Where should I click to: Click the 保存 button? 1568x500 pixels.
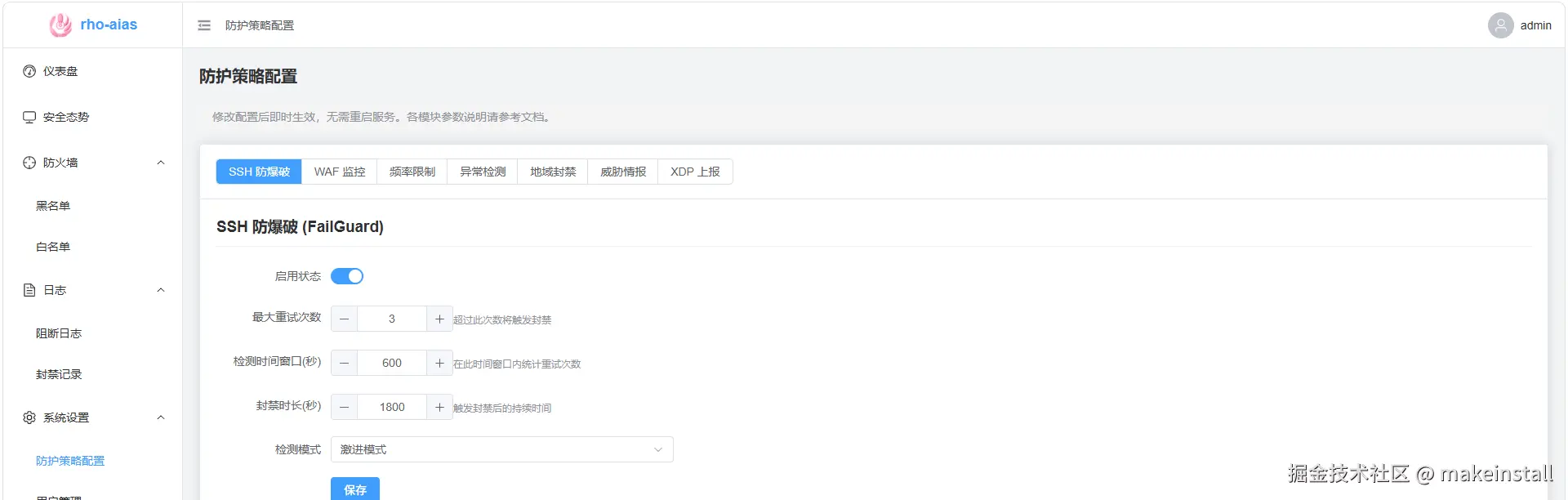355,489
